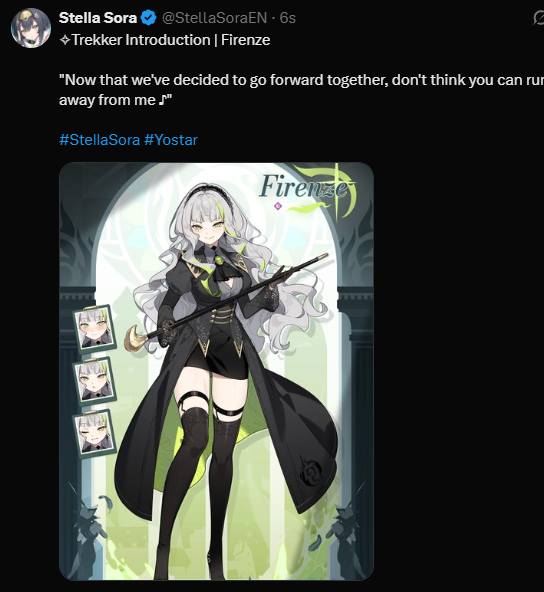Open the #StellaSora hashtag
This screenshot has height=592, width=544.
click(100, 140)
